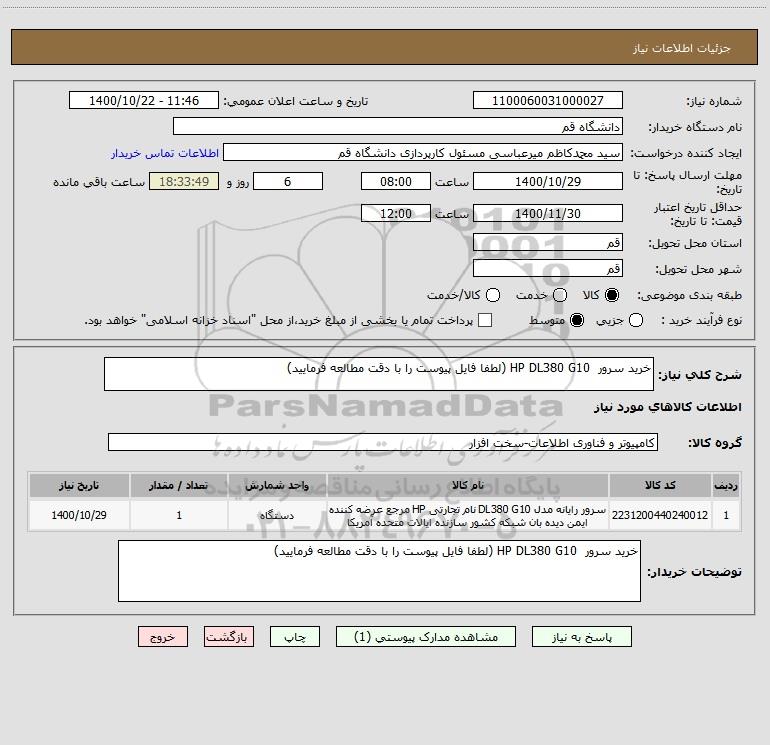Screen dimensions: 770x745
Task: Toggle اسناد خزانه اسلامی payment checkbox
Action: coord(485,320)
